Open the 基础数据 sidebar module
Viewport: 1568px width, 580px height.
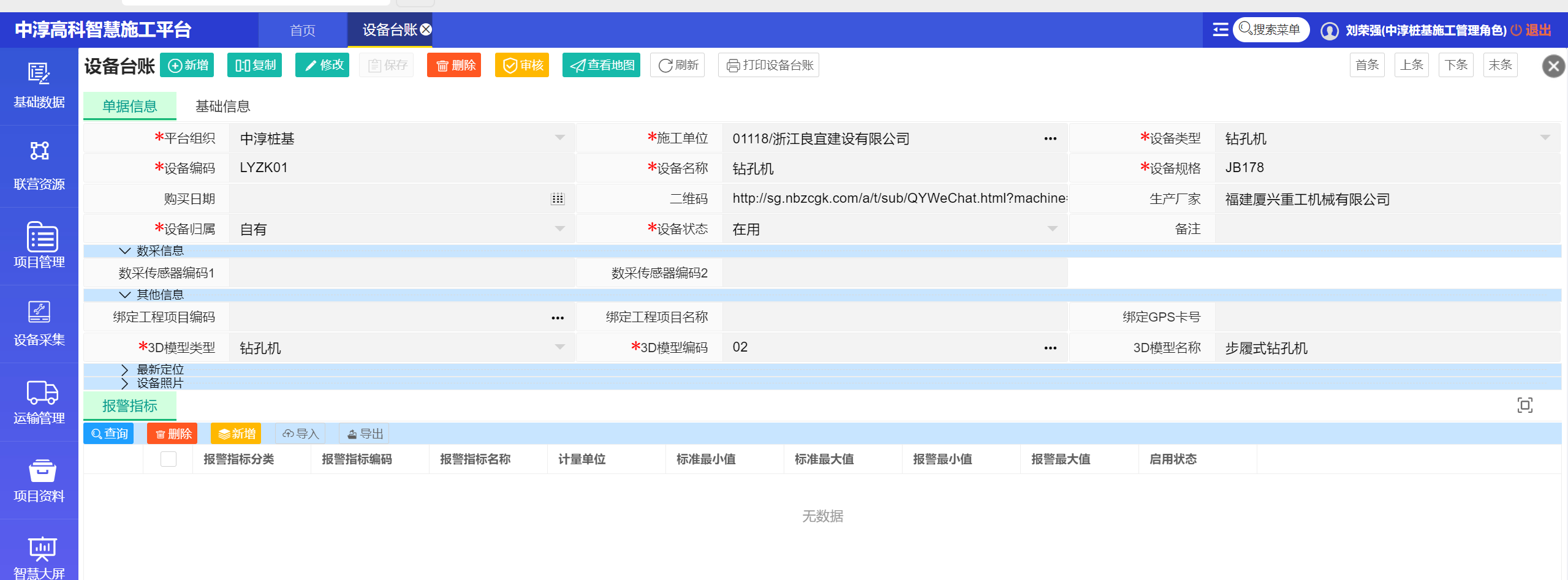[39, 86]
